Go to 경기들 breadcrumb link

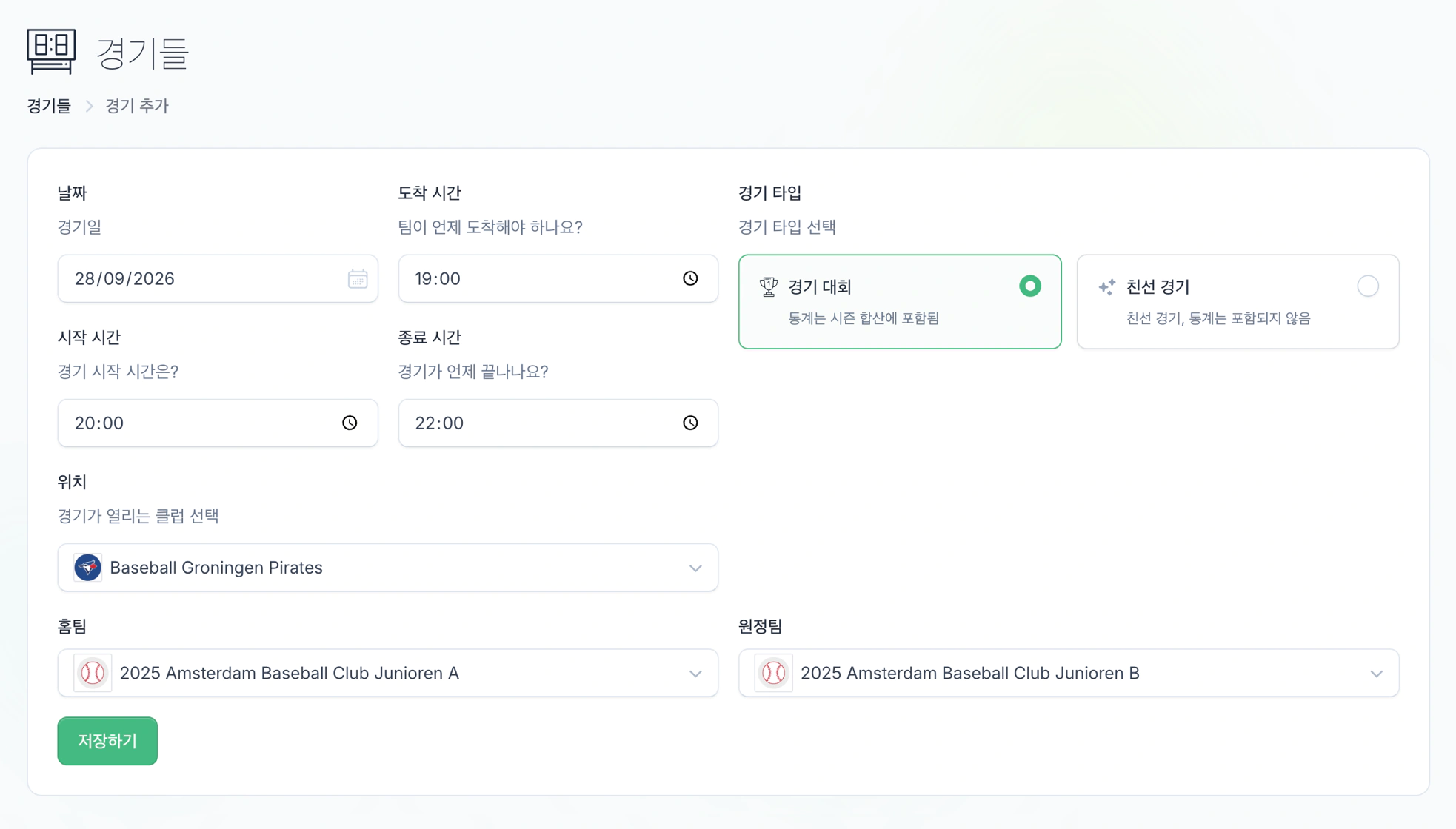click(x=49, y=106)
